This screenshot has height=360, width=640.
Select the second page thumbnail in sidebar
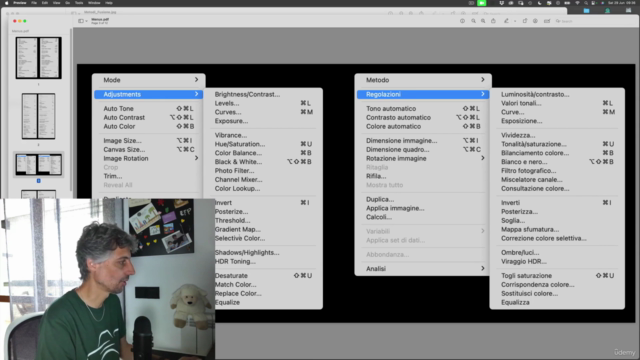click(x=38, y=116)
